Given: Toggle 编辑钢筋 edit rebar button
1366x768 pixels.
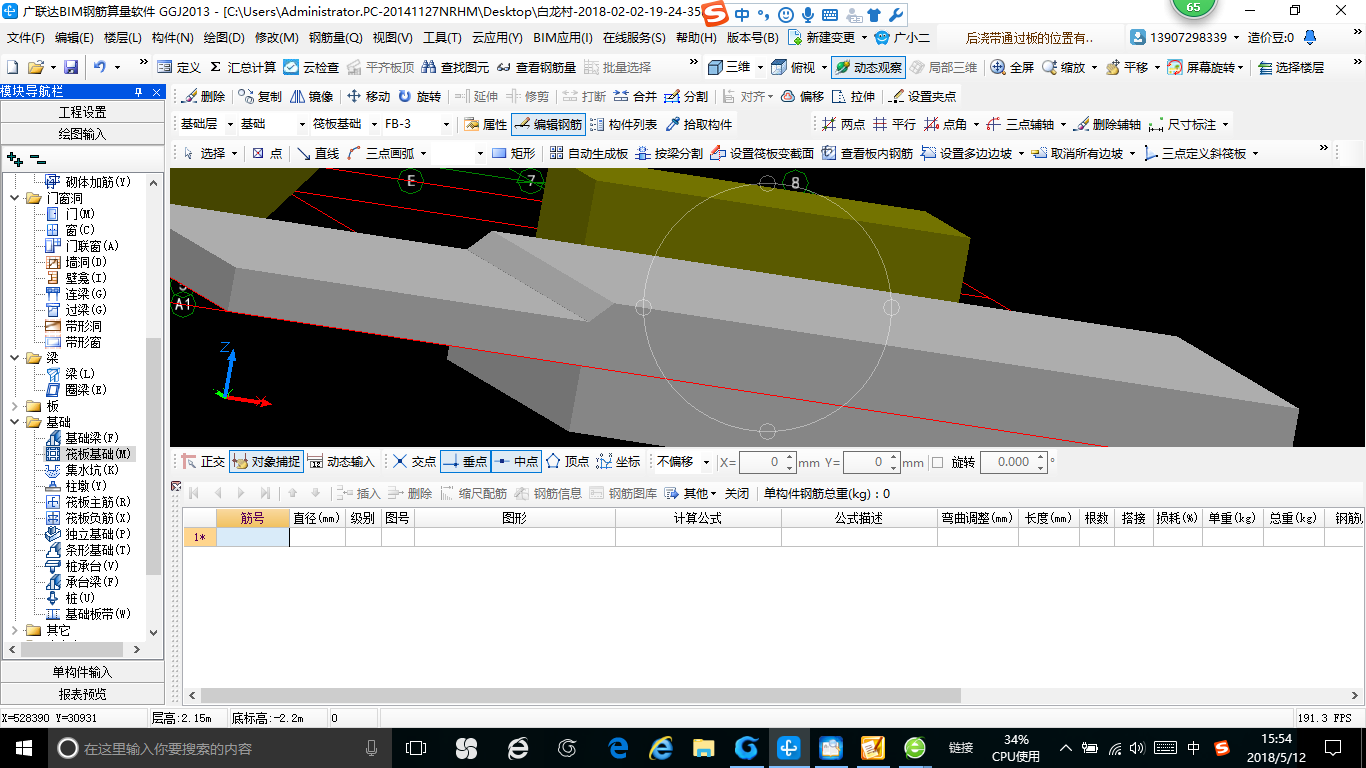Looking at the screenshot, I should tap(548, 124).
